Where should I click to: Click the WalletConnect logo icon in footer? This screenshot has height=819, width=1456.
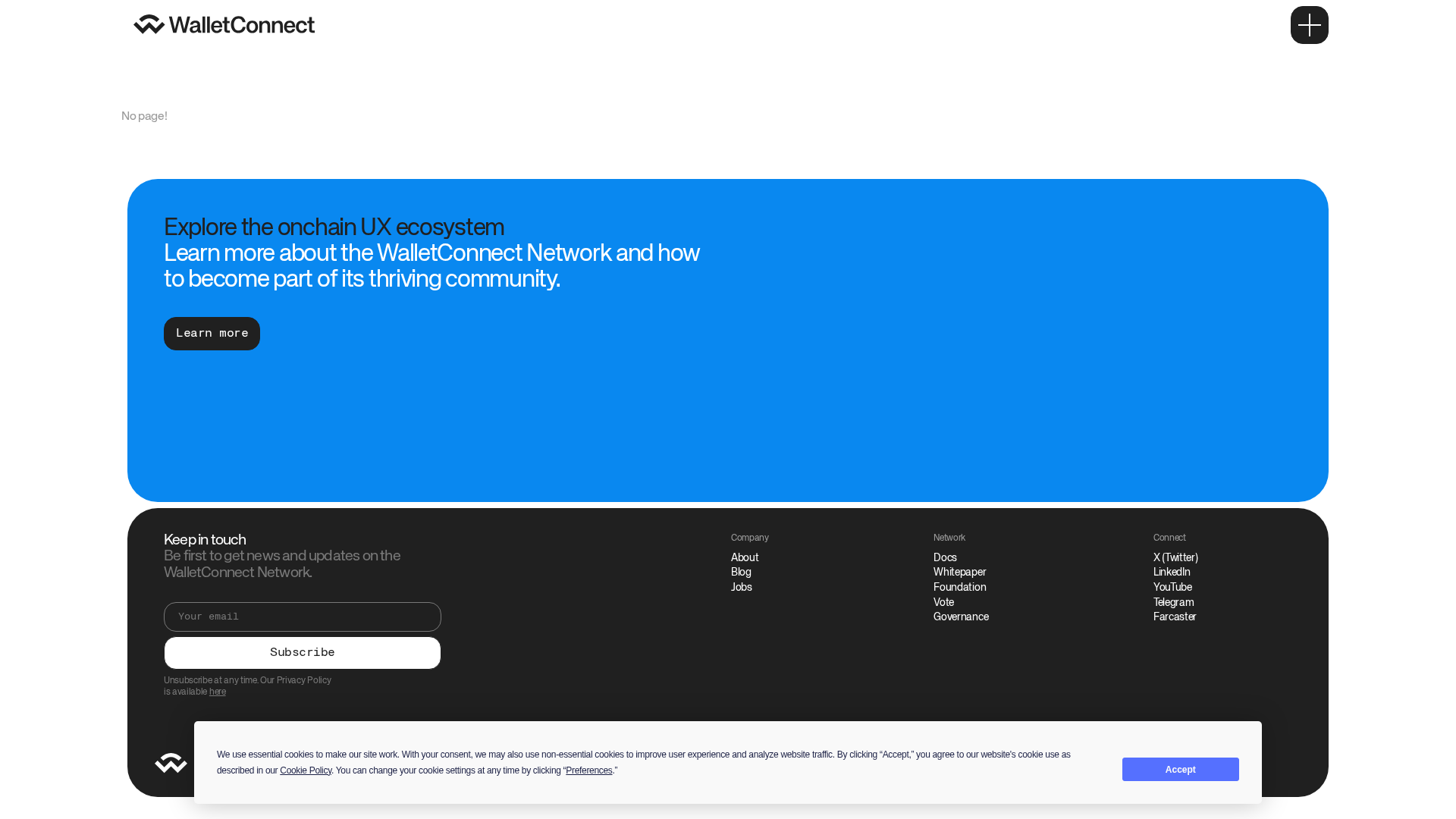click(171, 763)
